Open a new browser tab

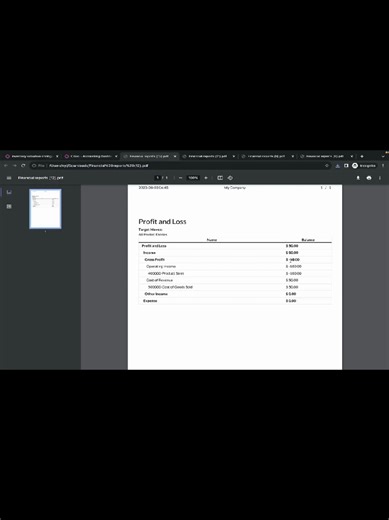[362, 156]
